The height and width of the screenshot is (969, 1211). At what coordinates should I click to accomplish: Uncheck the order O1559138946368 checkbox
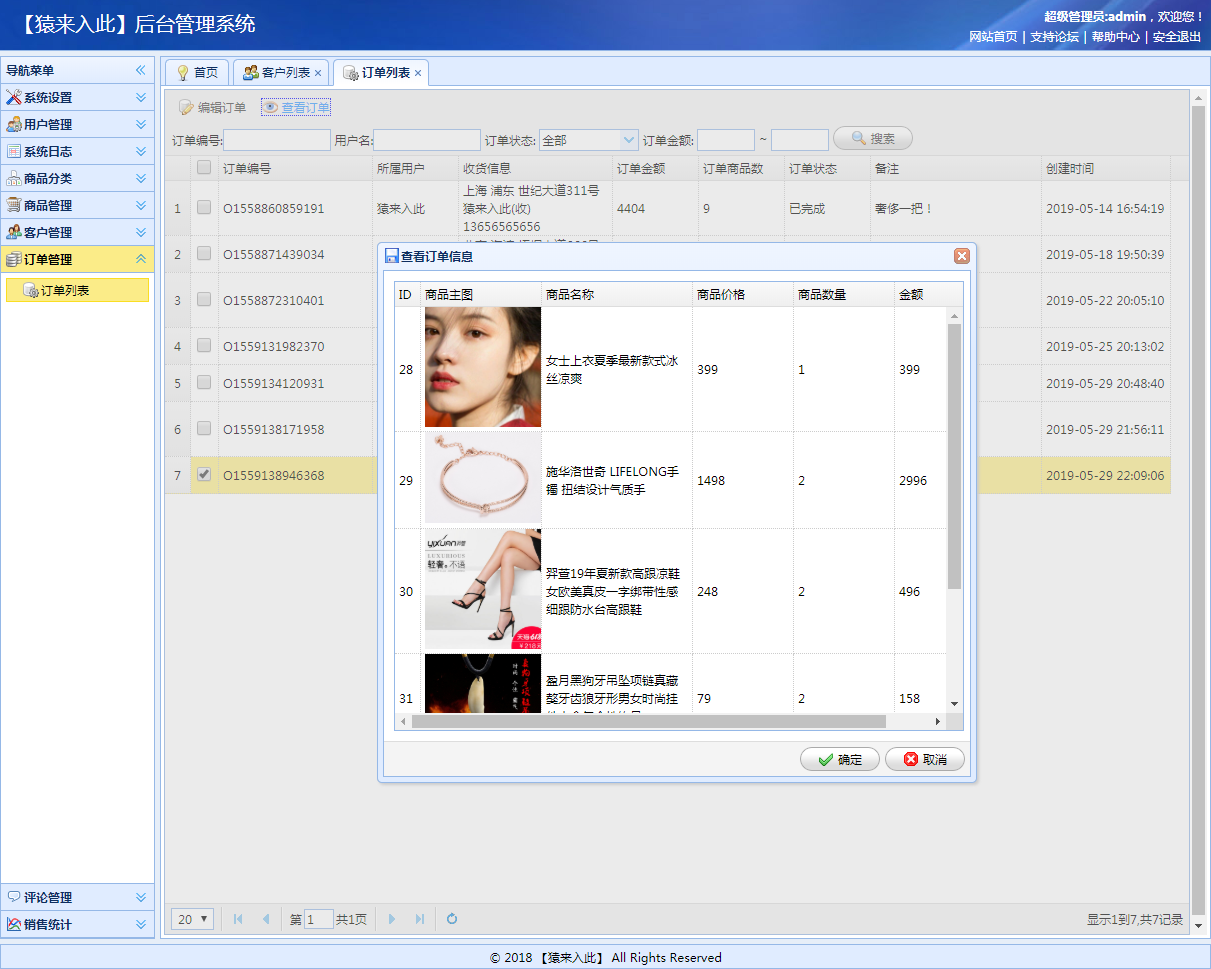[x=204, y=475]
